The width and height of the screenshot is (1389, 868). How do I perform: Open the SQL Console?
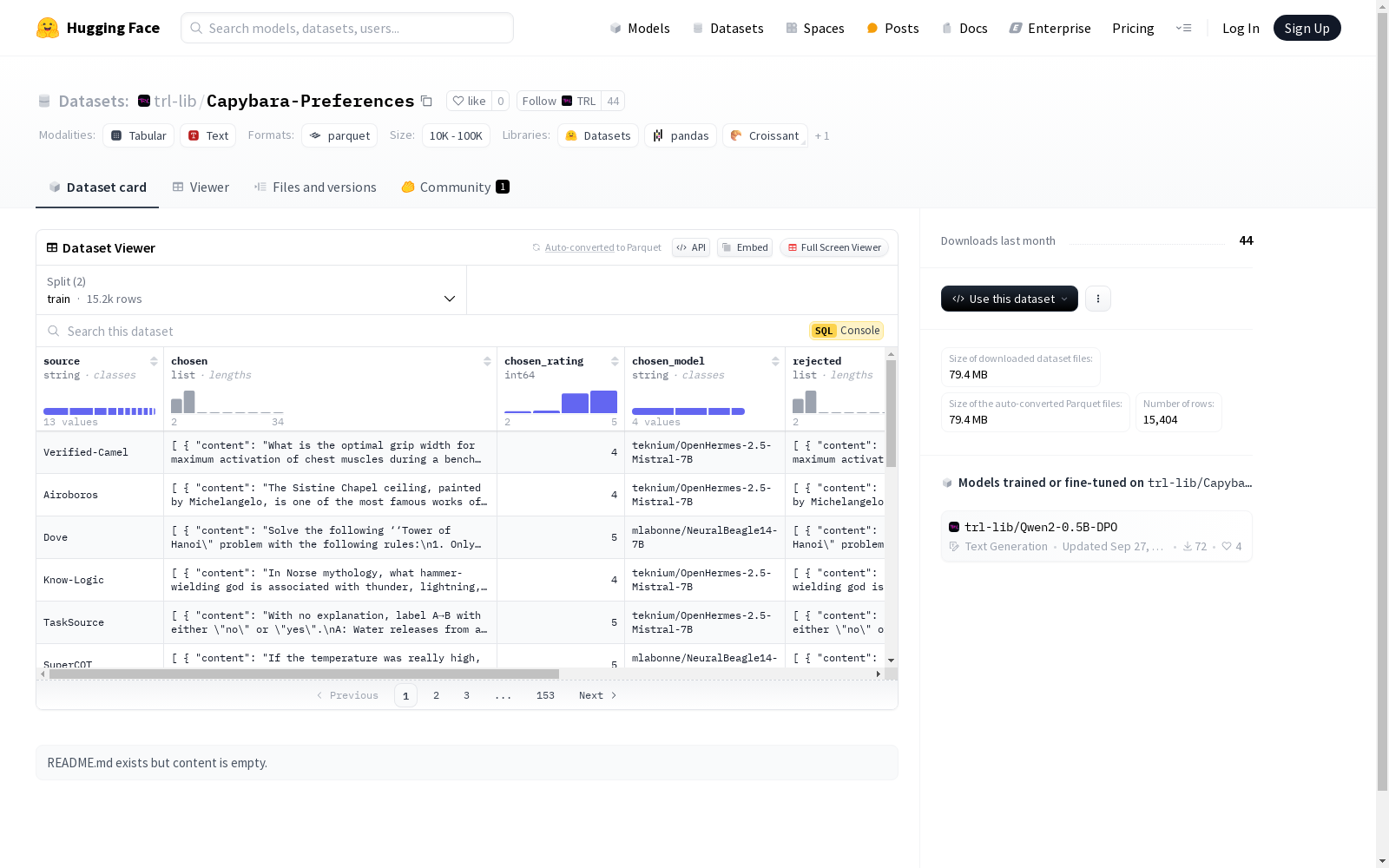pos(846,331)
